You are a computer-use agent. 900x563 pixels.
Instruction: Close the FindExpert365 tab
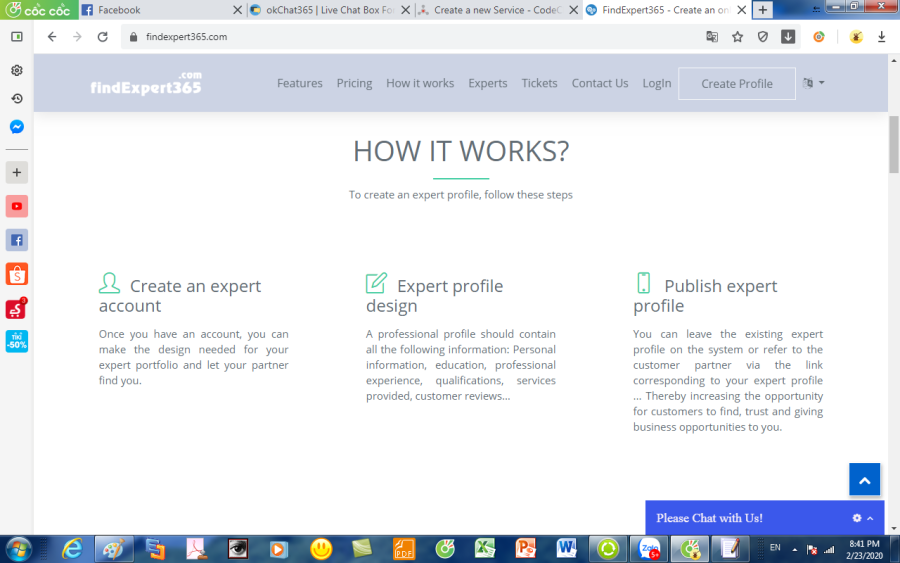[x=742, y=10]
